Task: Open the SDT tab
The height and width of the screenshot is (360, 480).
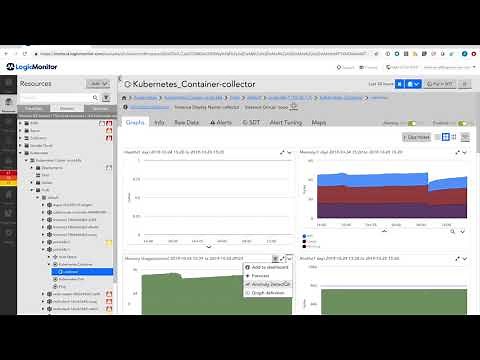Action: tap(251, 122)
